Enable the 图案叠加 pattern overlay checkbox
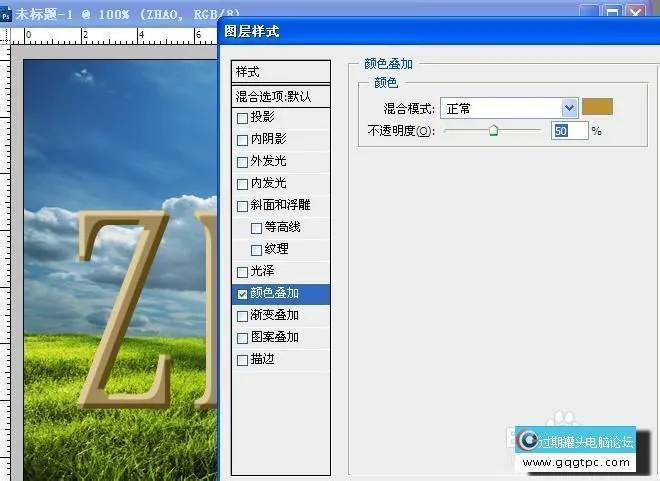The height and width of the screenshot is (481, 660). click(x=242, y=338)
